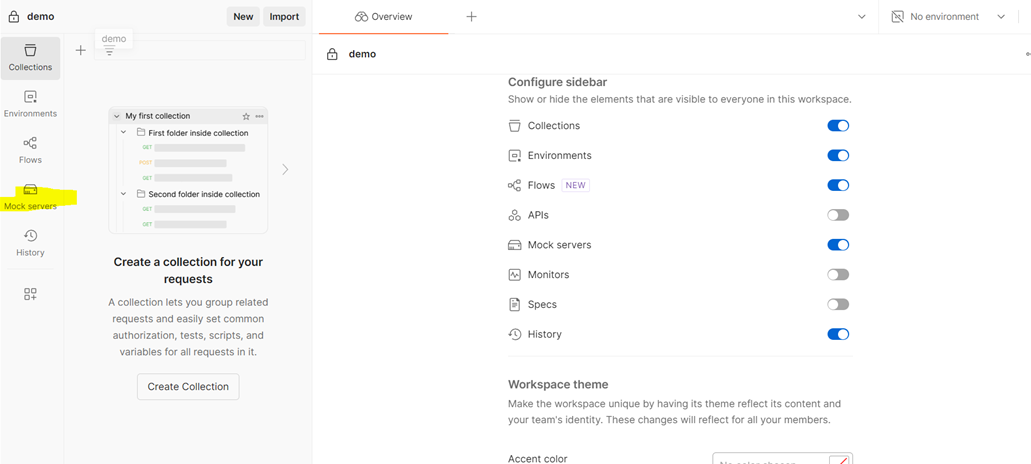Open a new tab with plus button
1031x464 pixels.
pos(471,17)
